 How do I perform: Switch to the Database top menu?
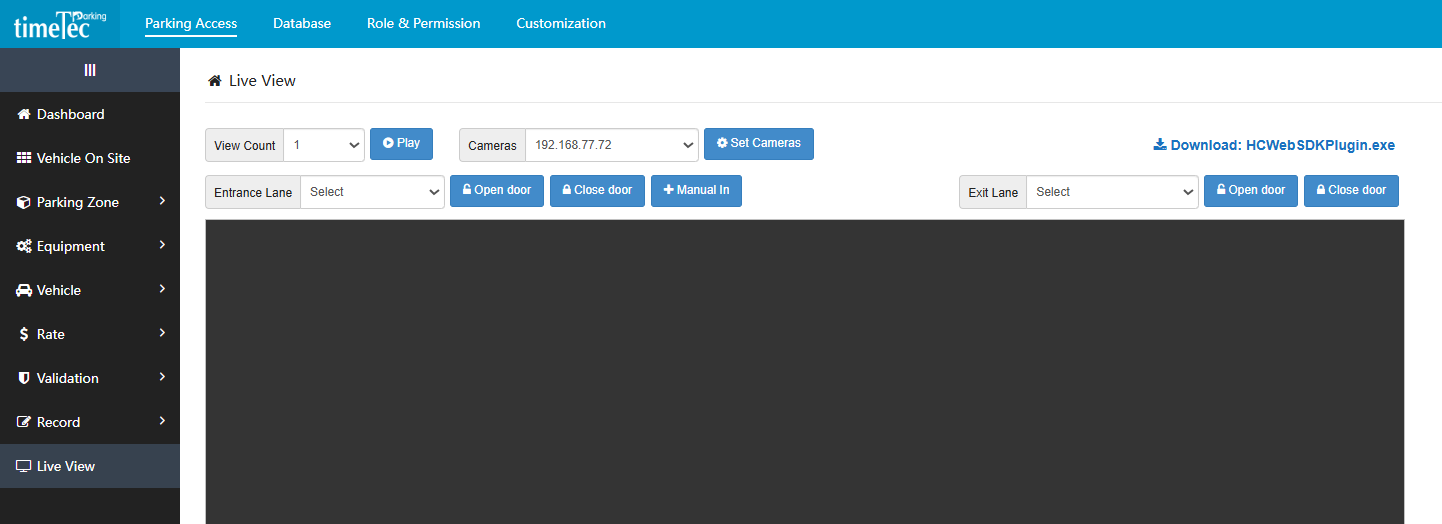pos(302,23)
